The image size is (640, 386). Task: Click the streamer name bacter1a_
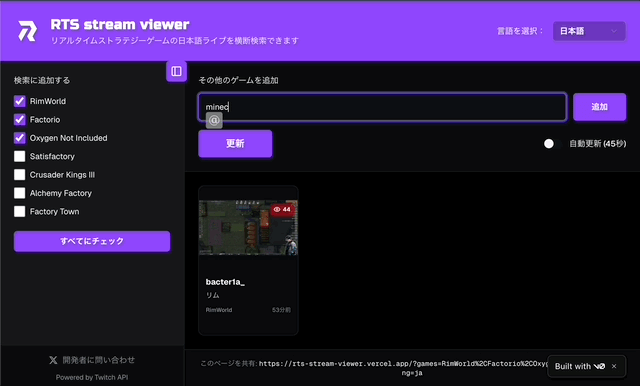pos(225,282)
